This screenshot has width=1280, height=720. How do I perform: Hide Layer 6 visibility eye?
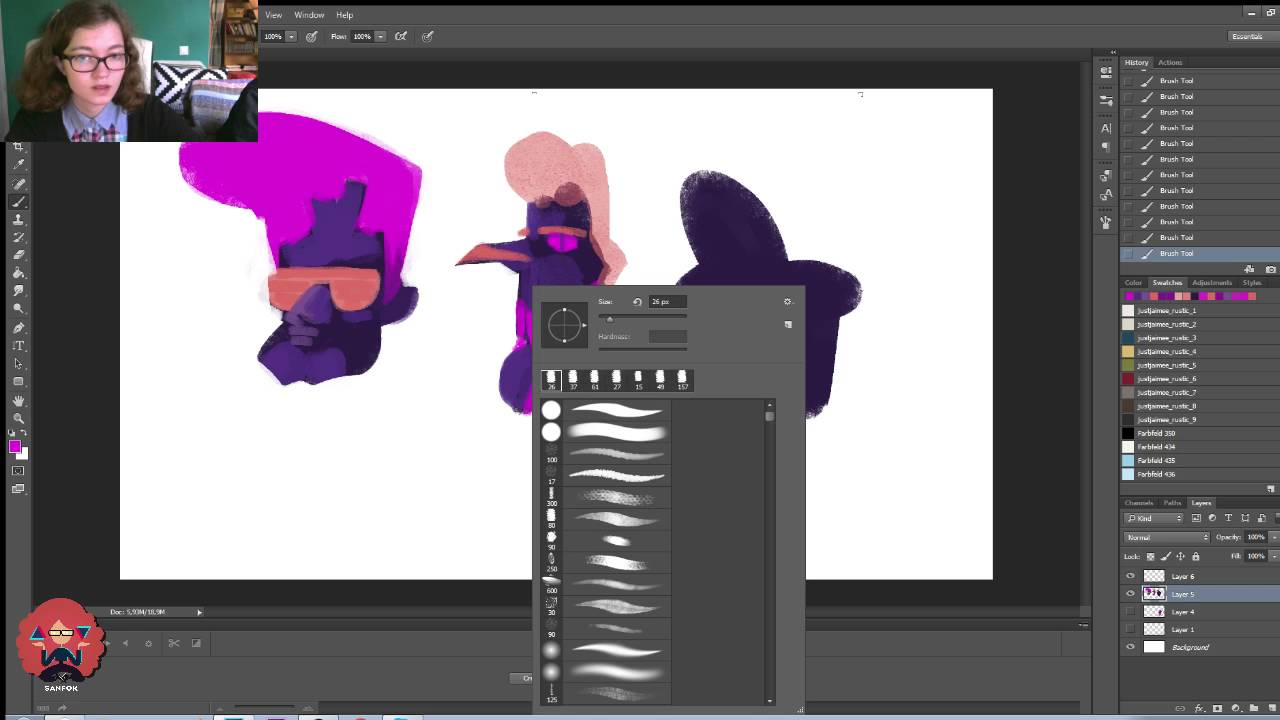(1130, 576)
